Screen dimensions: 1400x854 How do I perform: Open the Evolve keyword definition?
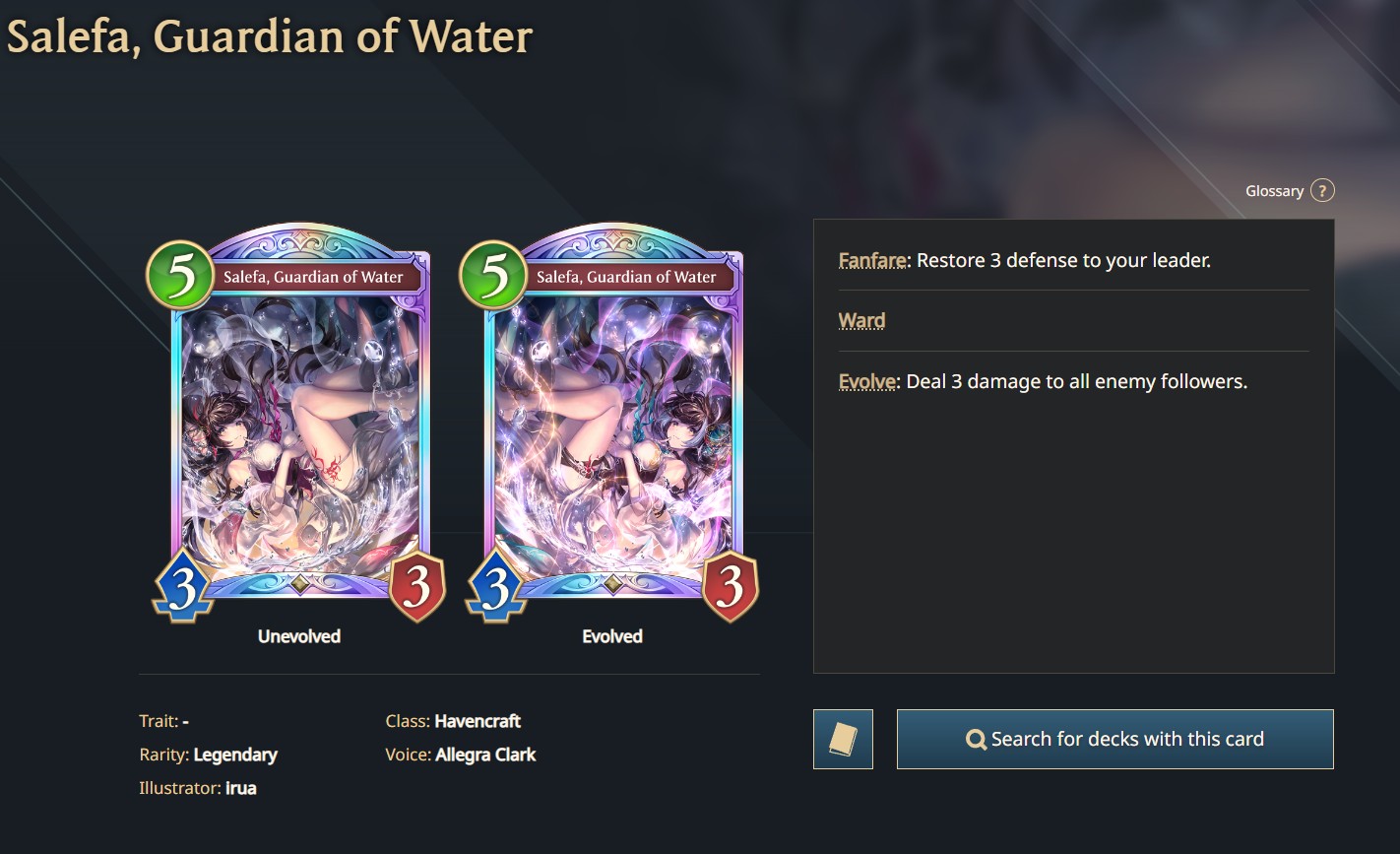[867, 381]
